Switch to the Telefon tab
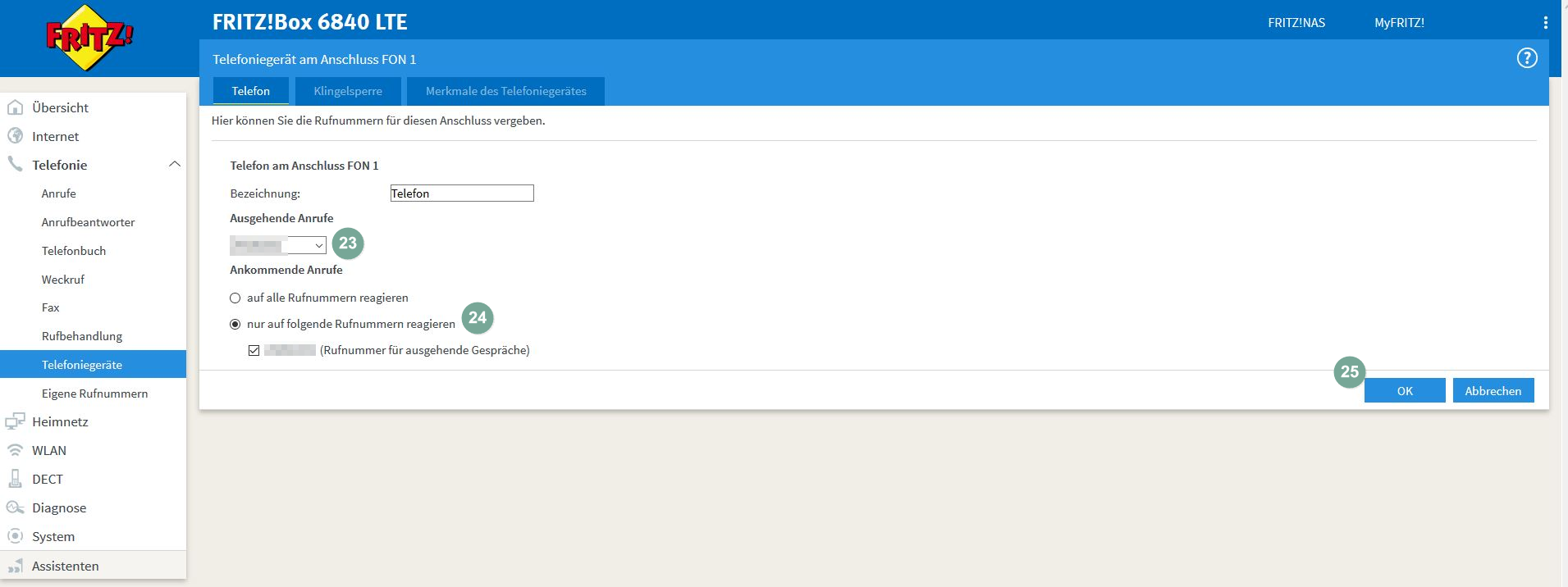1568x587 pixels. [x=250, y=91]
